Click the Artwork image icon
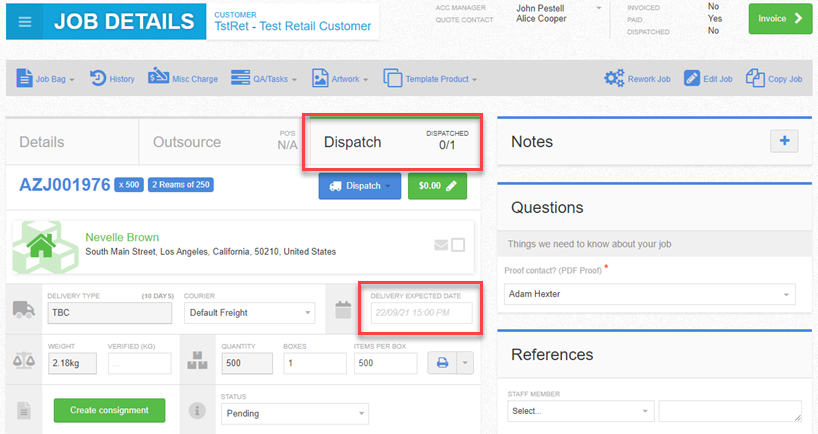The height and width of the screenshot is (434, 818). point(320,78)
